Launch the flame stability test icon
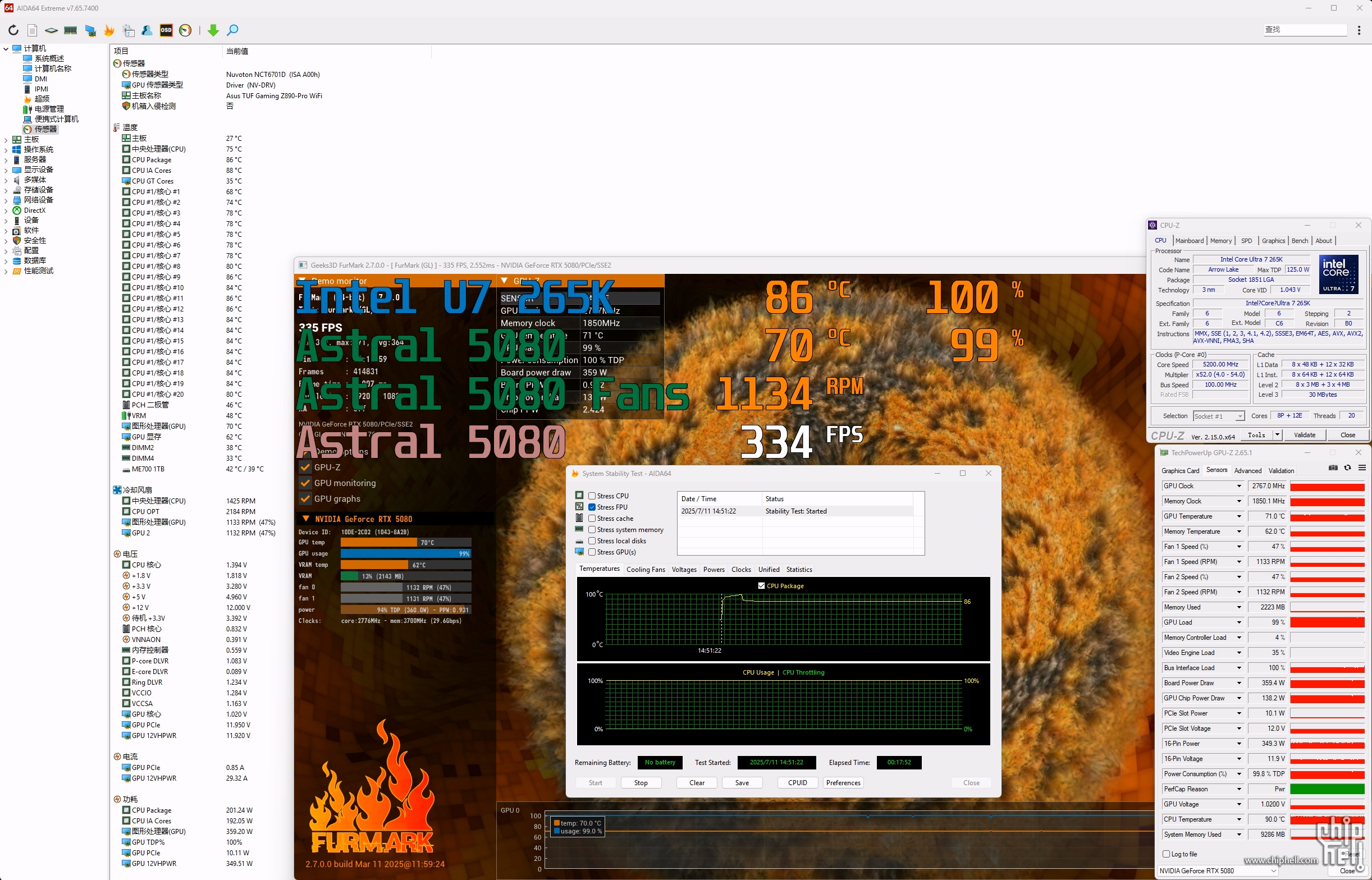 click(x=109, y=30)
